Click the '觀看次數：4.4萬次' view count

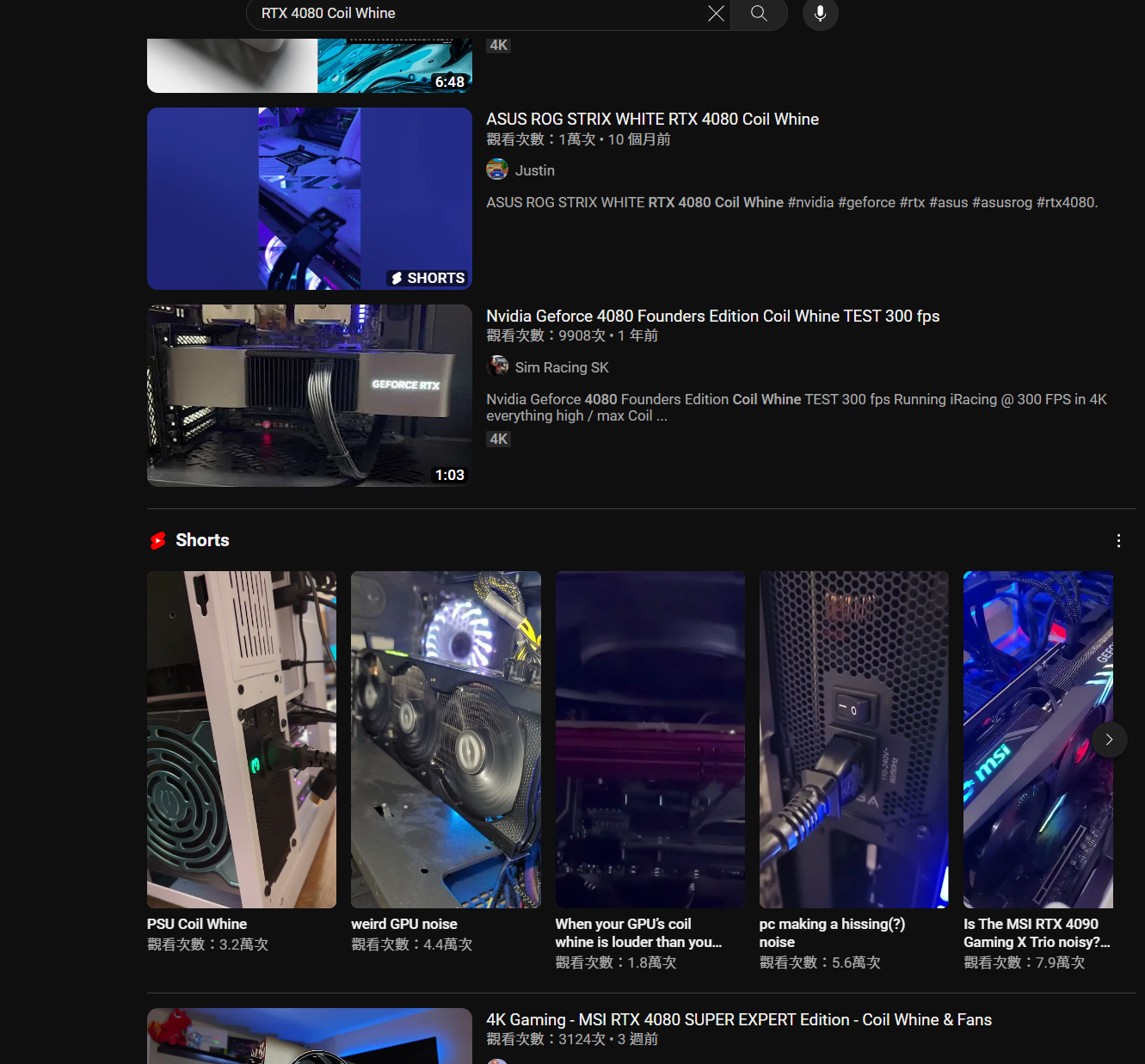click(412, 944)
